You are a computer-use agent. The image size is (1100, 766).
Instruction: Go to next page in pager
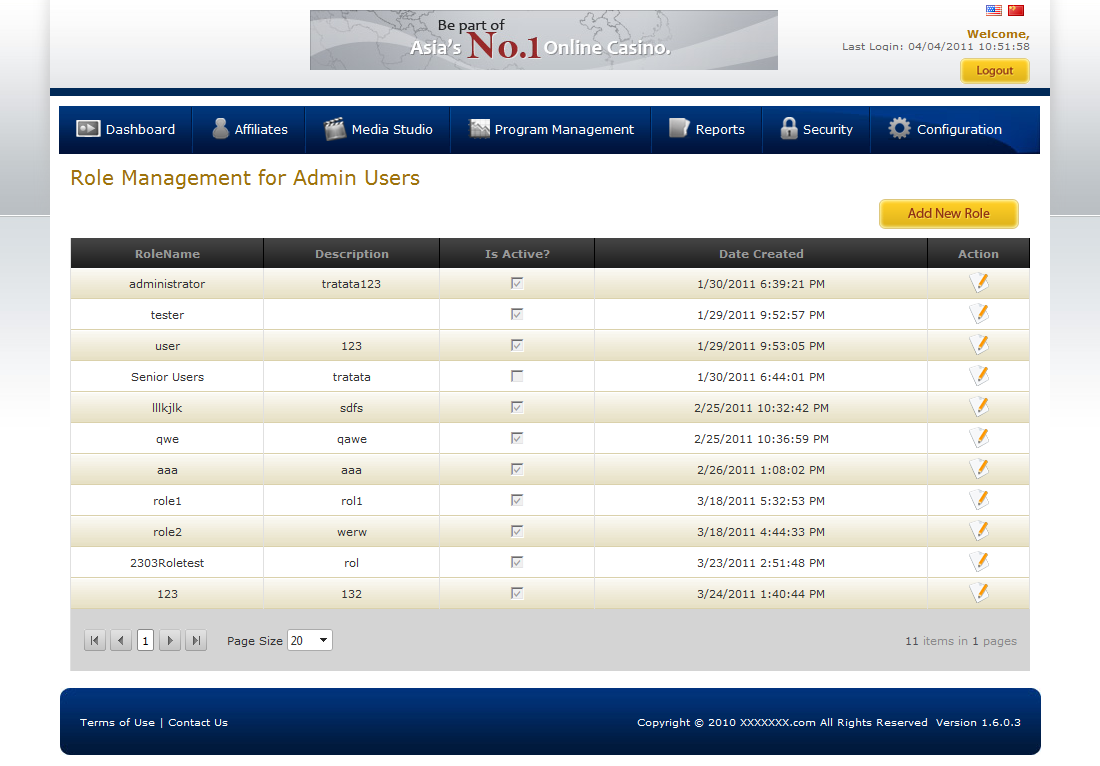(x=170, y=641)
